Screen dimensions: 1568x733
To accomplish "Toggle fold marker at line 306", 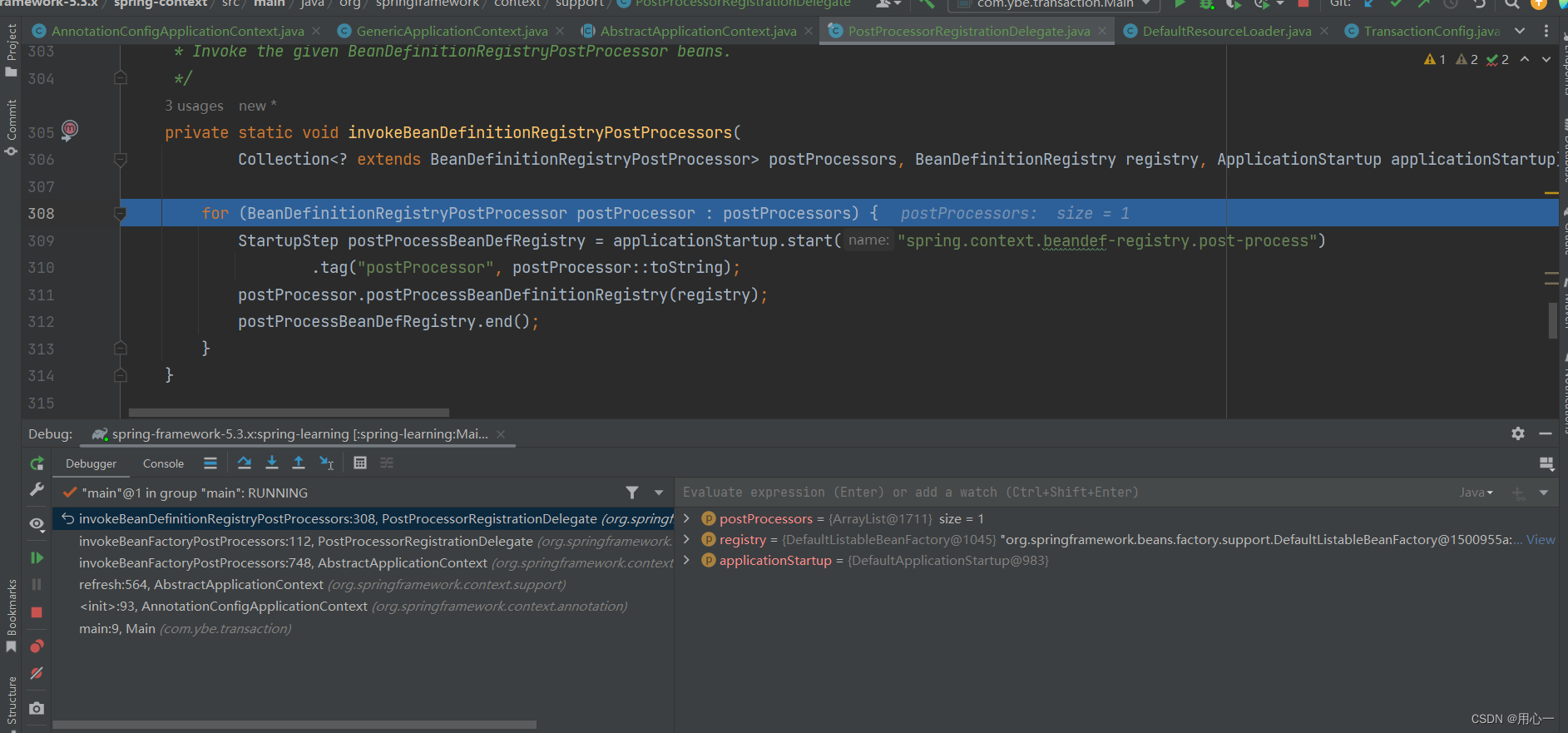I will [x=121, y=159].
